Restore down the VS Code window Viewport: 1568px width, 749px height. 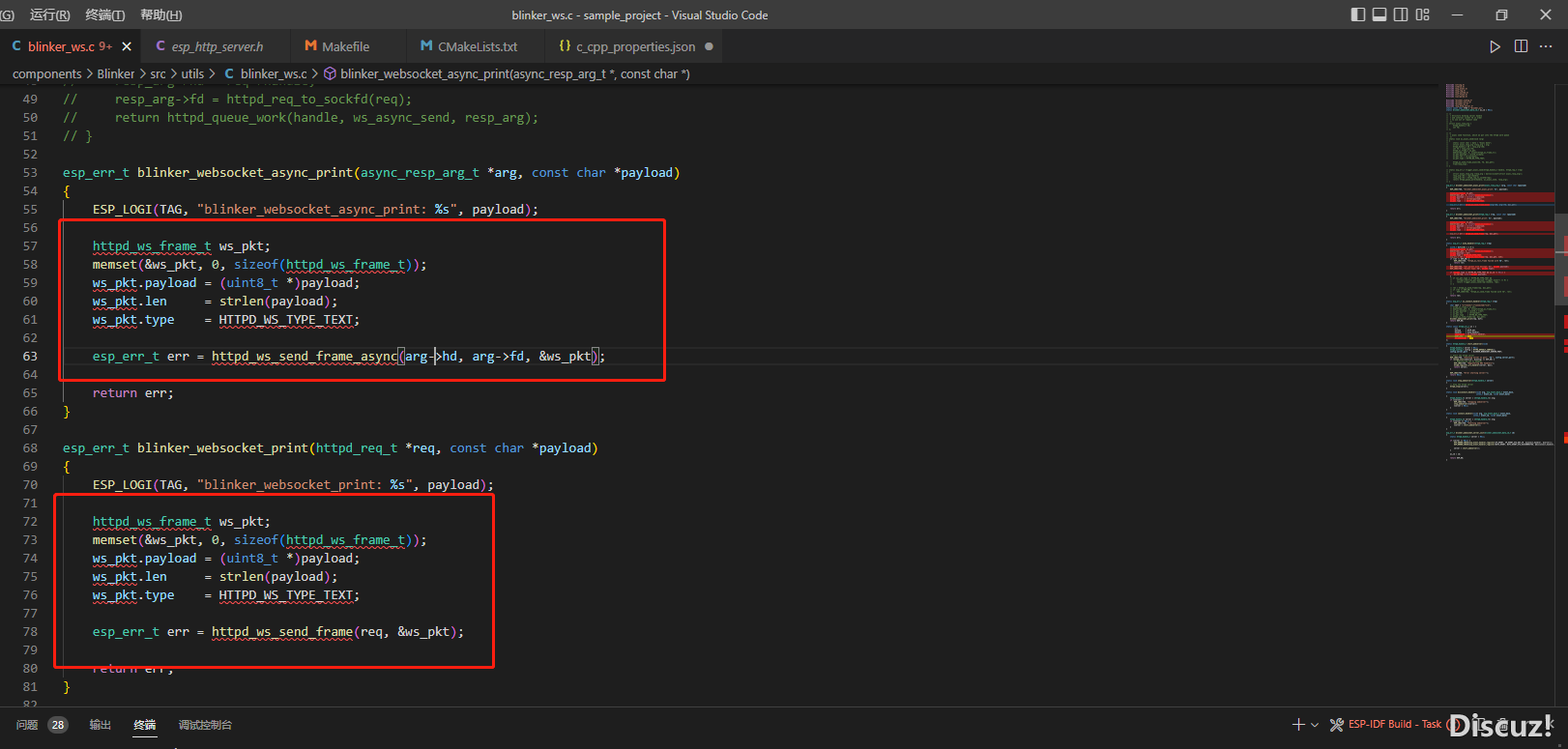pyautogui.click(x=1501, y=14)
